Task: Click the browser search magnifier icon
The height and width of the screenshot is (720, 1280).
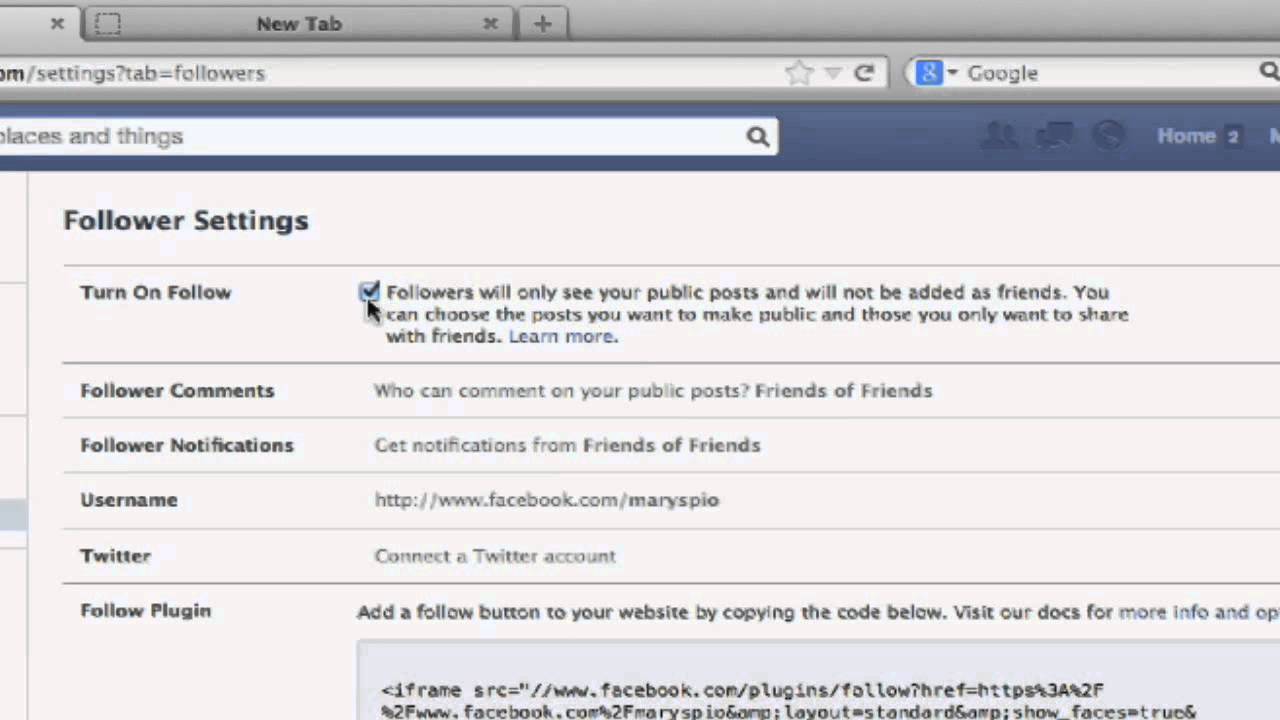Action: click(x=1268, y=72)
